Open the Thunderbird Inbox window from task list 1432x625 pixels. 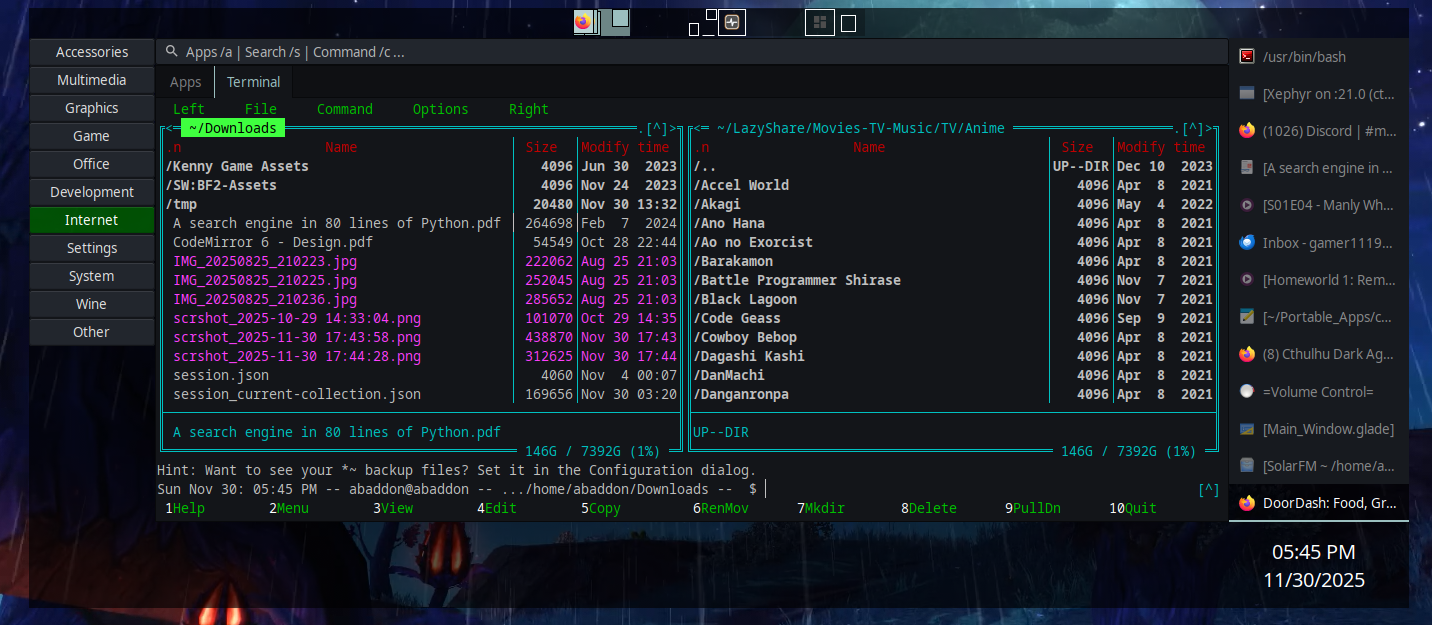point(1317,242)
